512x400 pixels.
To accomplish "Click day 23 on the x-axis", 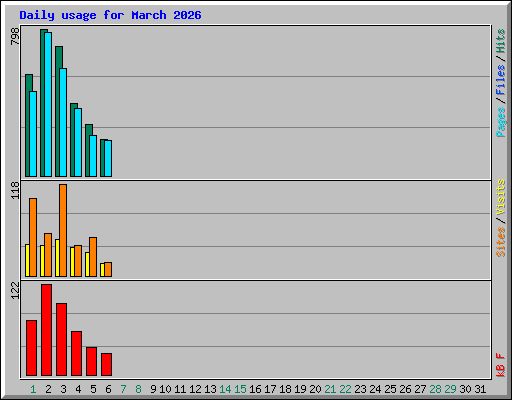I will pos(360,389).
